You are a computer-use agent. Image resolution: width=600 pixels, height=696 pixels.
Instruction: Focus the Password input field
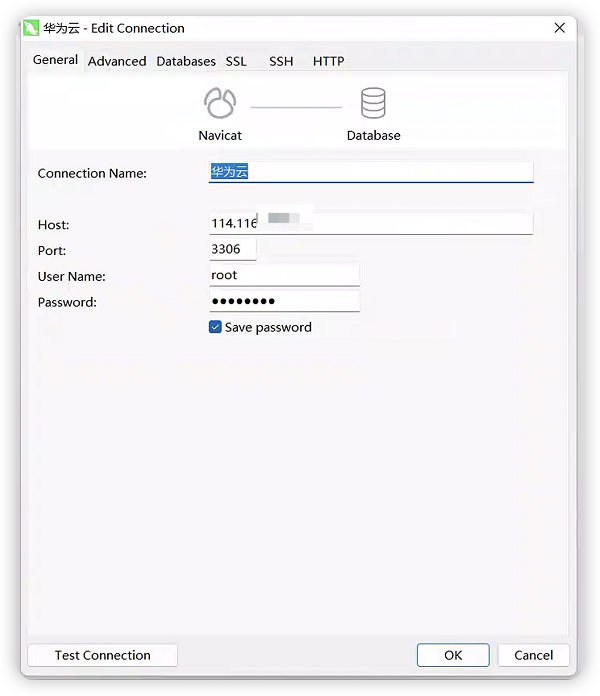tap(284, 301)
